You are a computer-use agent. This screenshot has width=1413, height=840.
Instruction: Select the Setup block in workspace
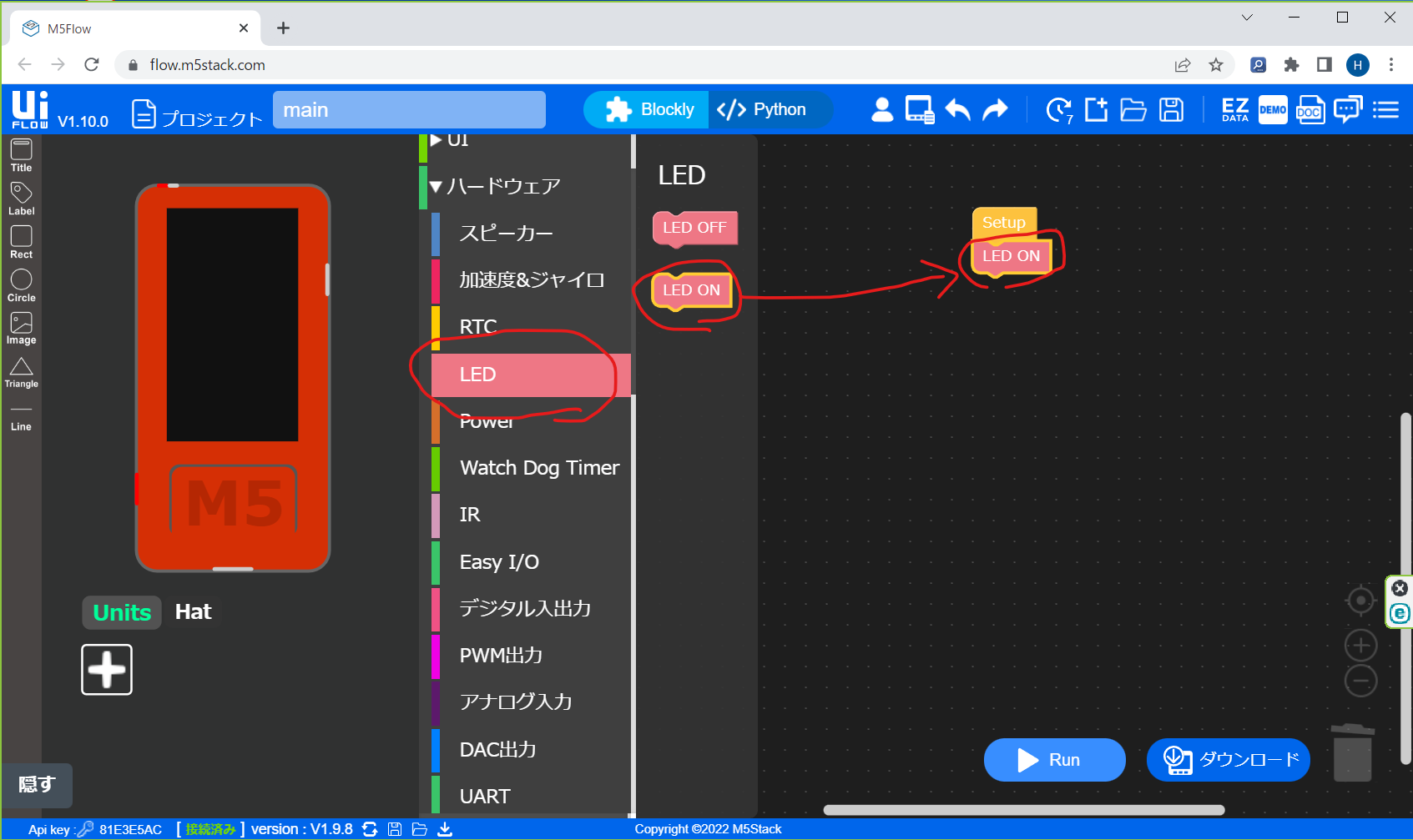pos(1003,223)
